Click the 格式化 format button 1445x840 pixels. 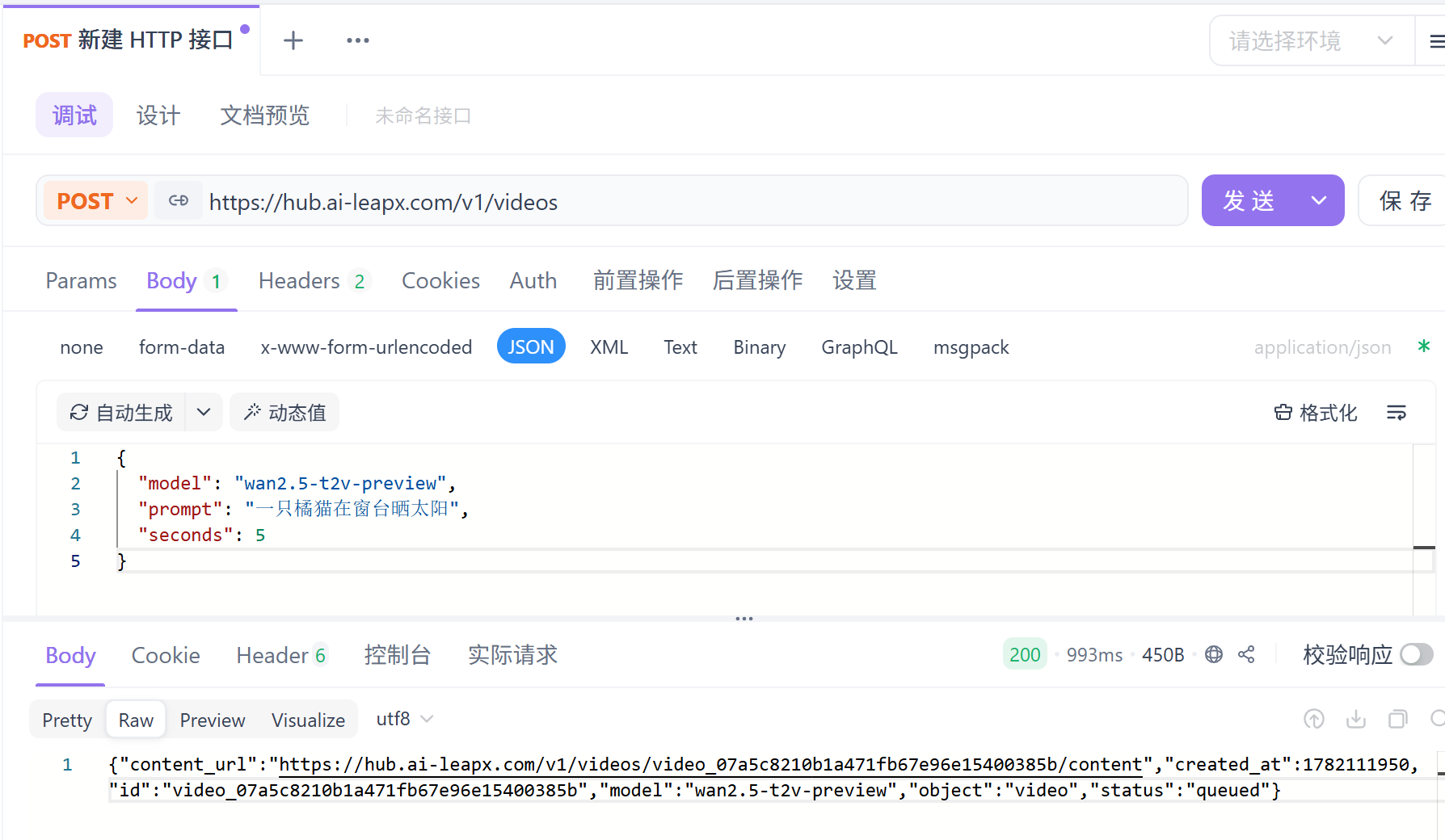point(1316,413)
